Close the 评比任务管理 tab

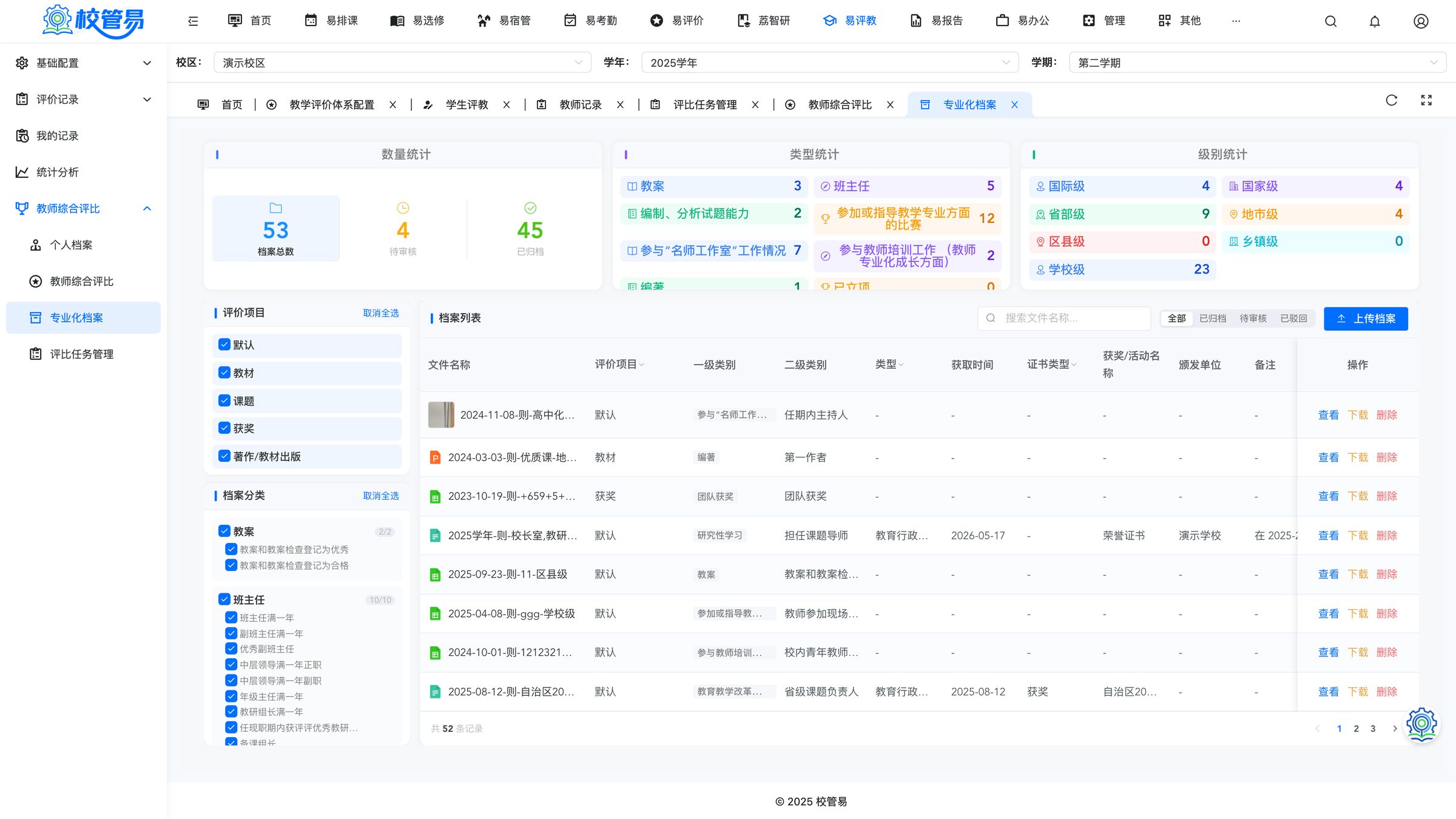point(755,105)
